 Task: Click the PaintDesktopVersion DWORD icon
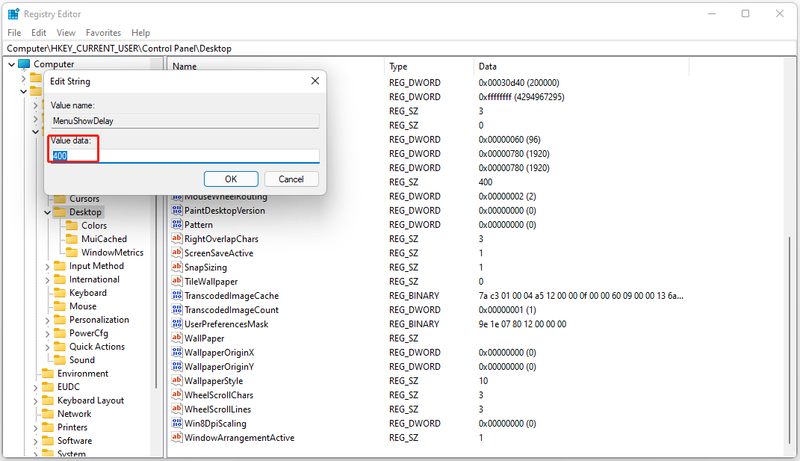177,210
